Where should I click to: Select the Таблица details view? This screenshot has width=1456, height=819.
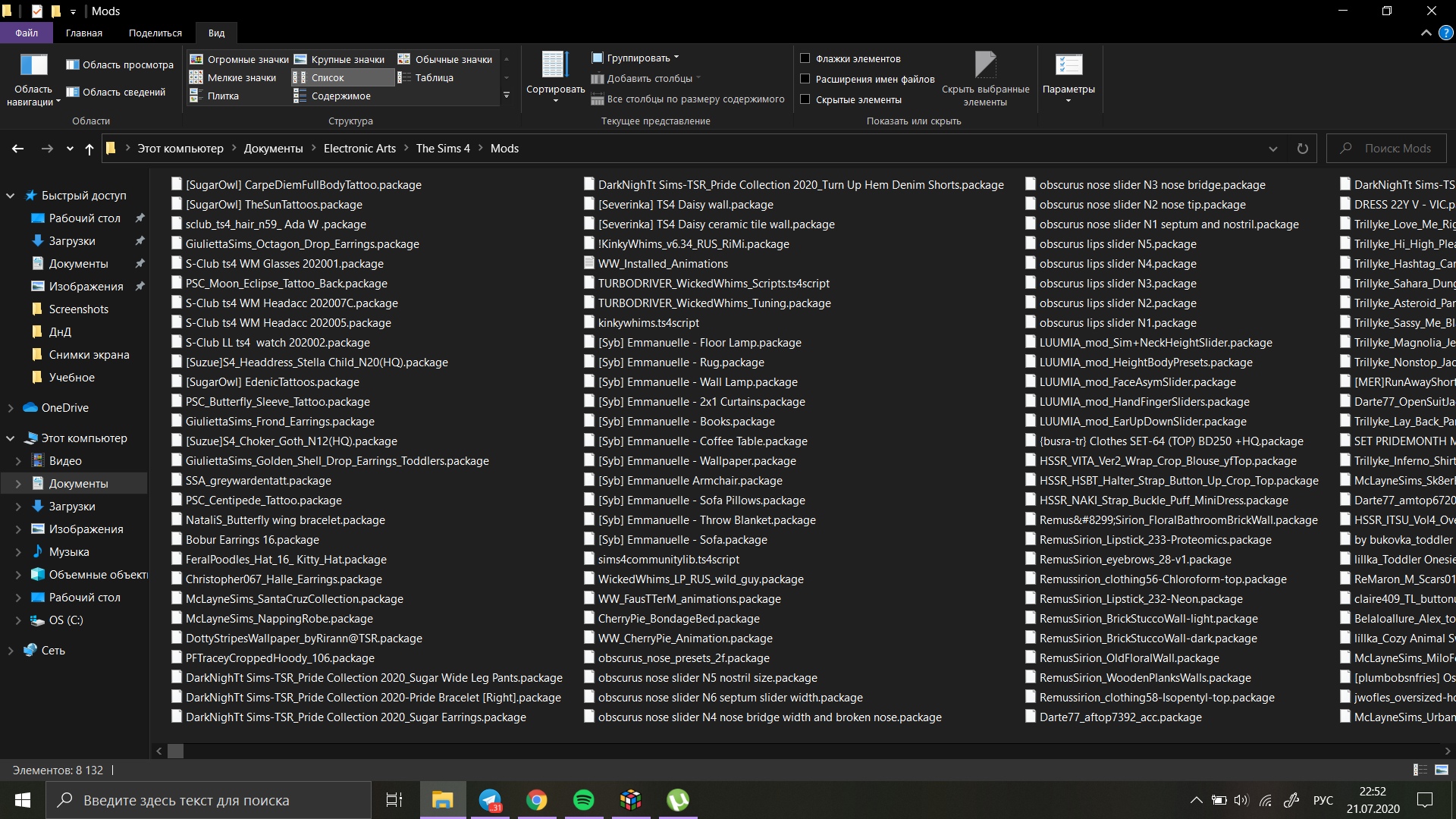coord(425,77)
